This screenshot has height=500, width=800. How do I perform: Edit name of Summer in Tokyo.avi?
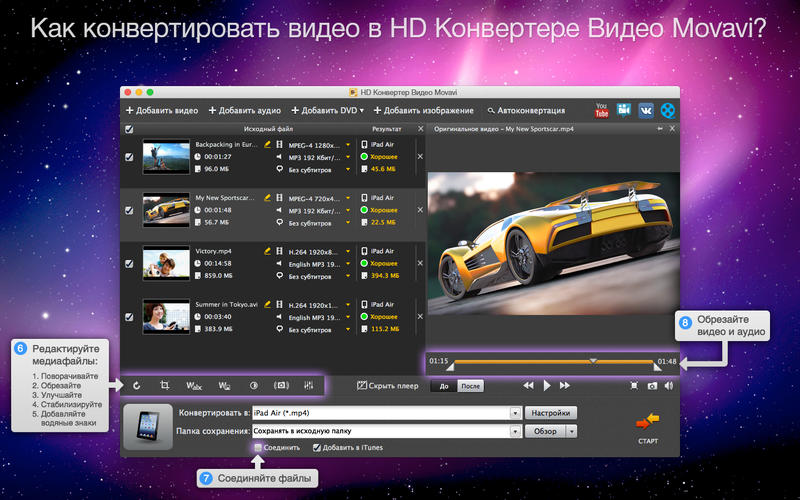[x=267, y=304]
